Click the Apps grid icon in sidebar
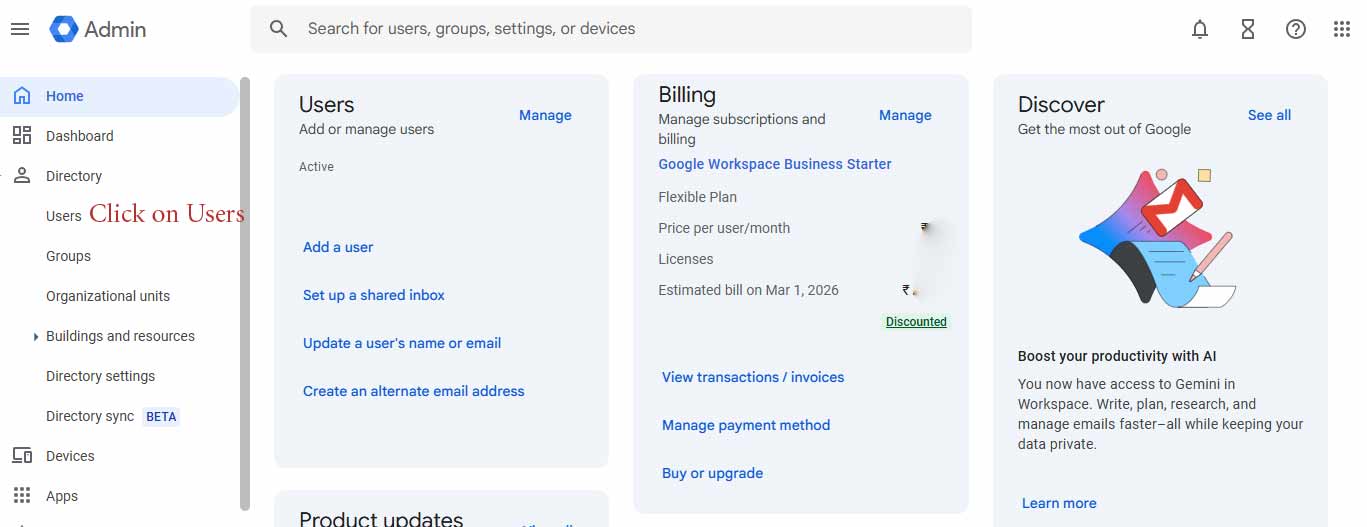The image size is (1367, 527). click(22, 496)
